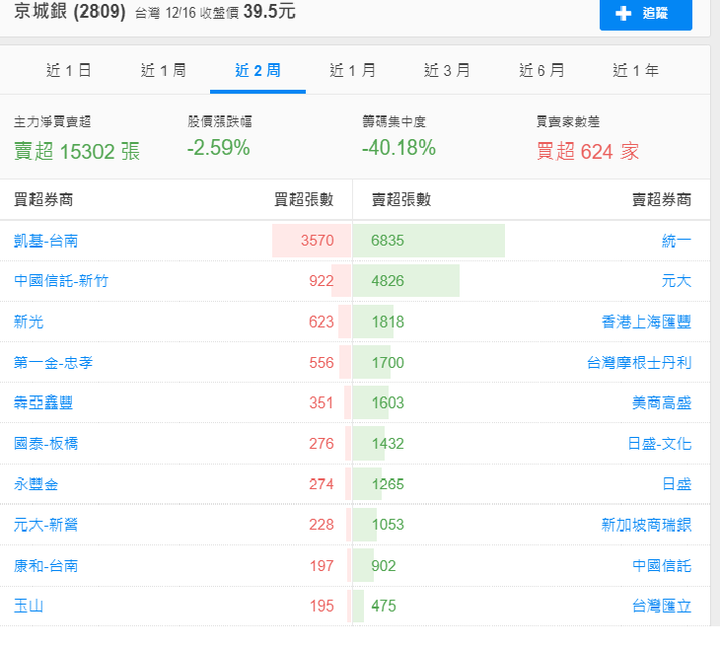Click the 4826 sell volume value
Screen dimensions: 720x647
tap(388, 281)
